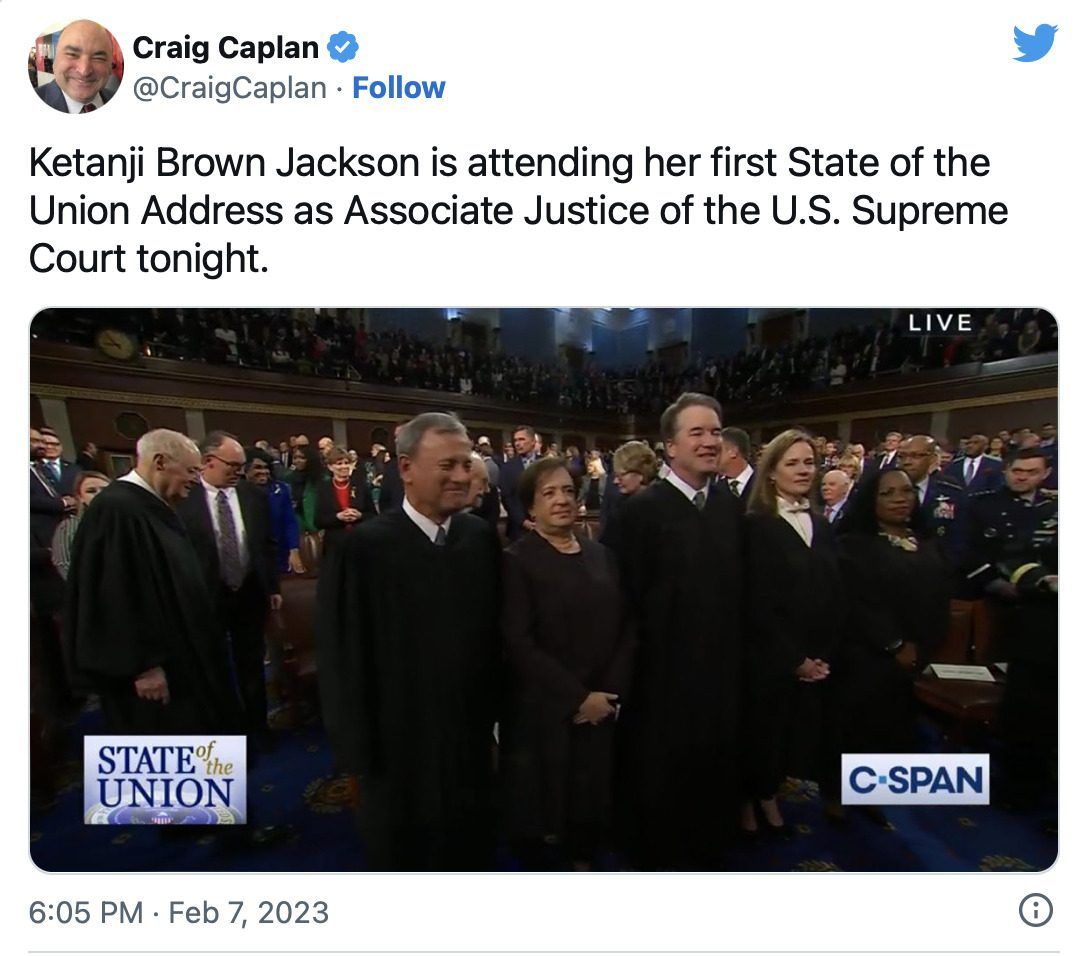Click the info circle icon
1078x956 pixels.
pyautogui.click(x=1034, y=911)
